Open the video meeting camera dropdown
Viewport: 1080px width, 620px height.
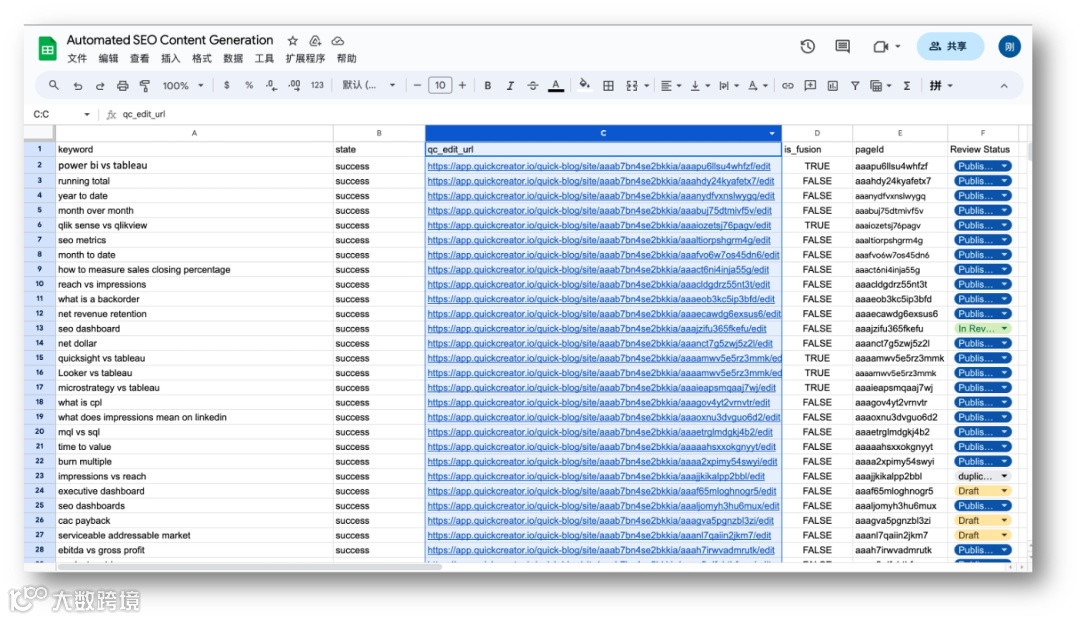[886, 46]
